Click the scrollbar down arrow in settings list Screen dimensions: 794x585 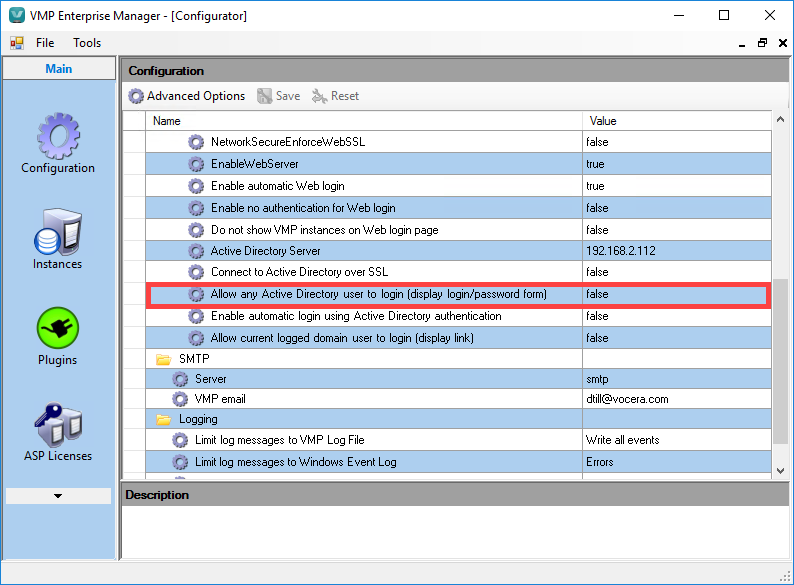tap(780, 471)
